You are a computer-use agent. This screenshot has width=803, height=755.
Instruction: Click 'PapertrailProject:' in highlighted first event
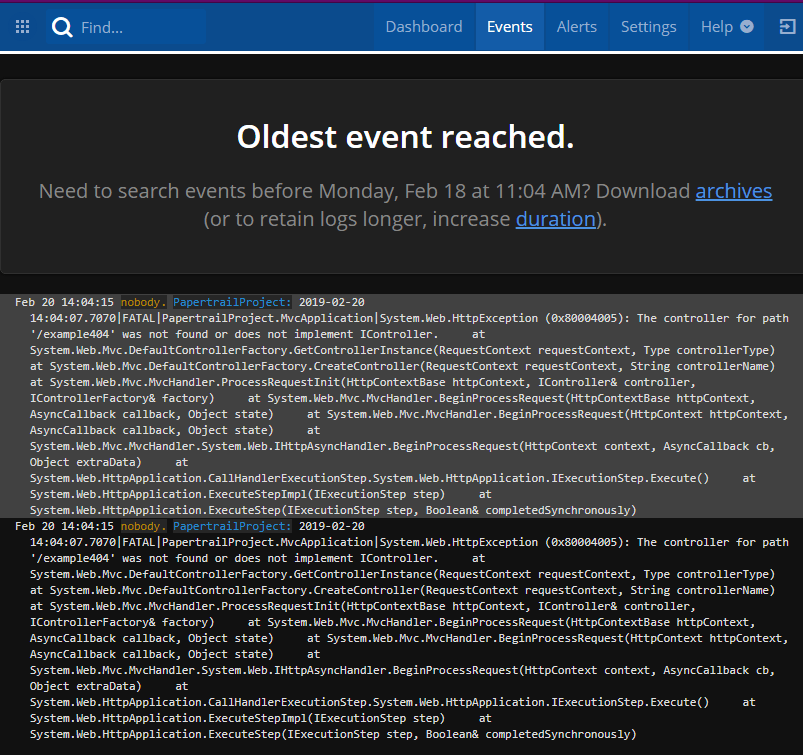pyautogui.click(x=232, y=302)
